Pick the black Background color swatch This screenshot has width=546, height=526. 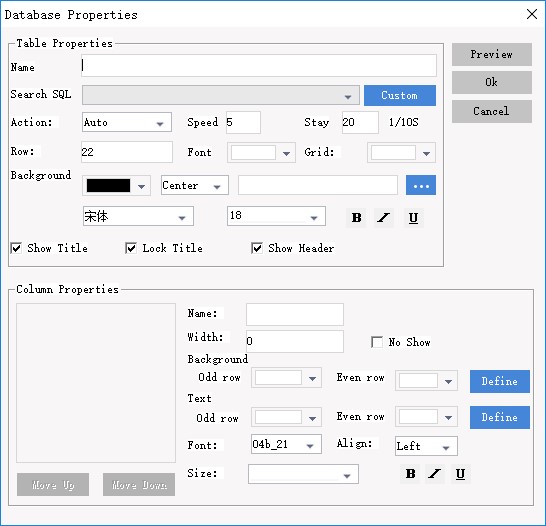coord(108,186)
